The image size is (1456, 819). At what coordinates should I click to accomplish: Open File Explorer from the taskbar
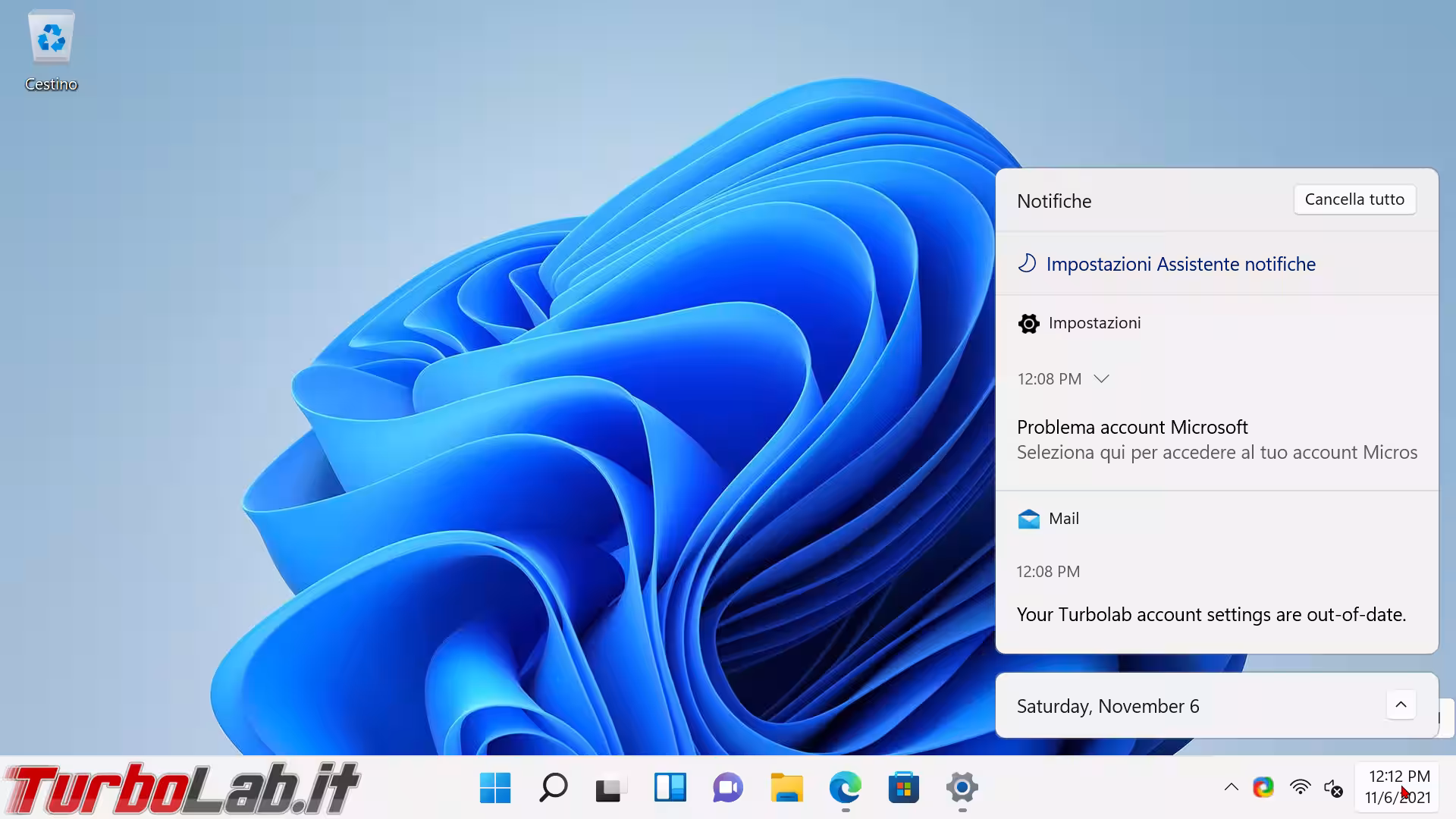[x=786, y=788]
